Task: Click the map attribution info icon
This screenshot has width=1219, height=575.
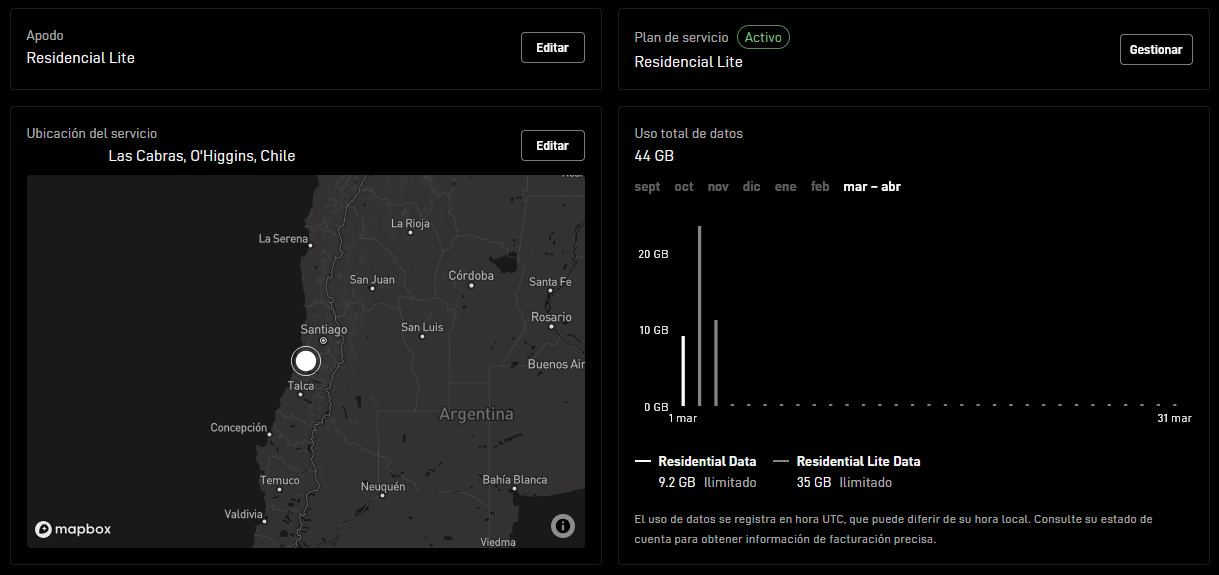Action: 562,525
